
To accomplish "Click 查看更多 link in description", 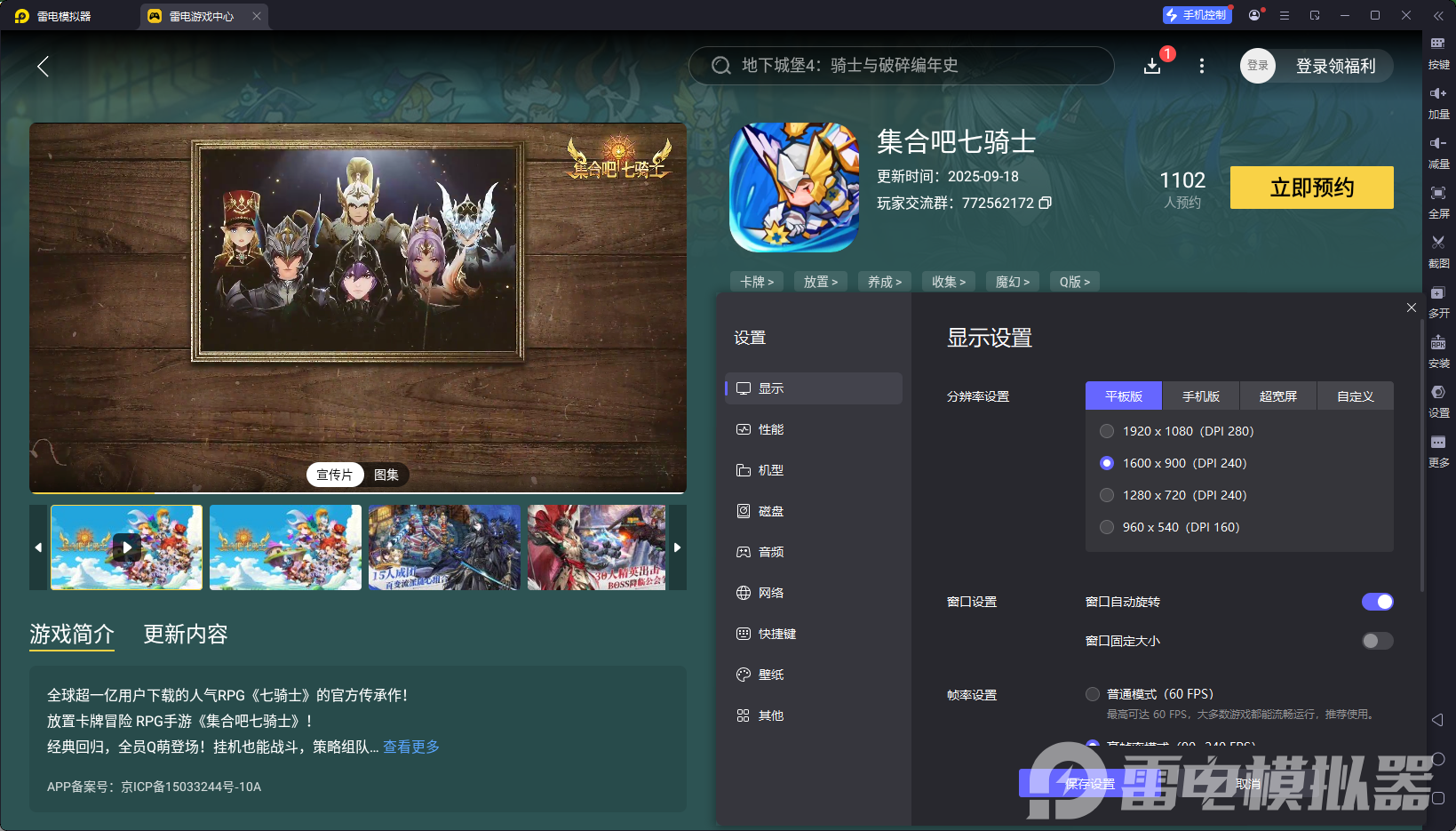I will 411,747.
